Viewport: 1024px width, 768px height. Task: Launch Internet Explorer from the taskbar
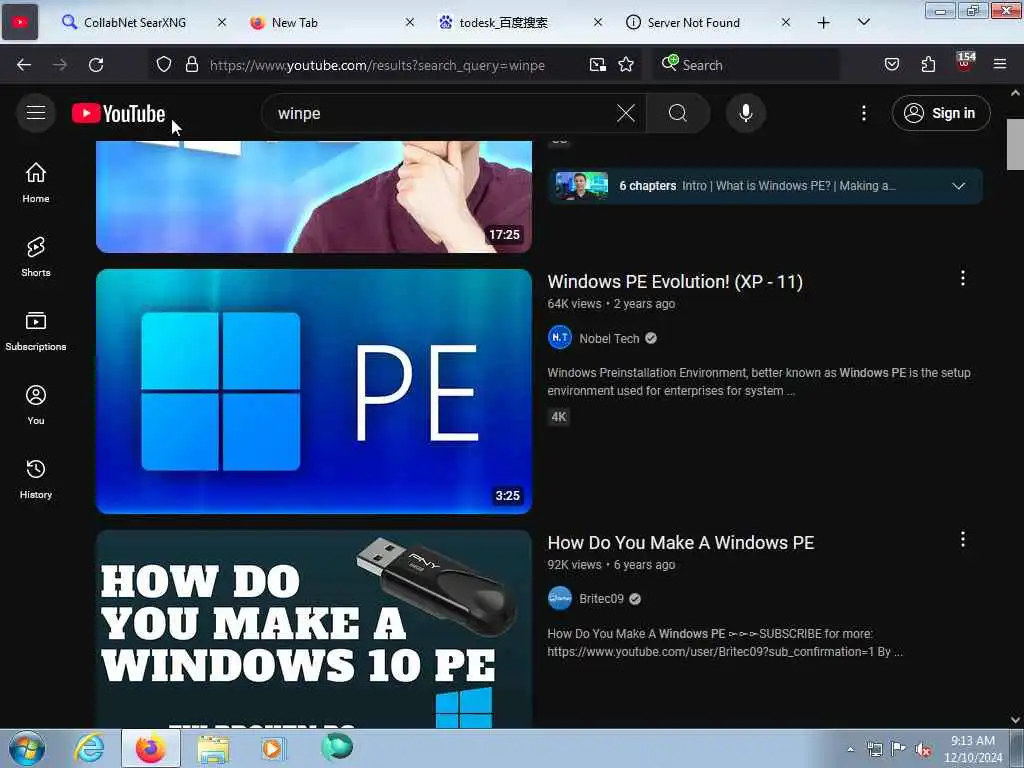[x=89, y=748]
